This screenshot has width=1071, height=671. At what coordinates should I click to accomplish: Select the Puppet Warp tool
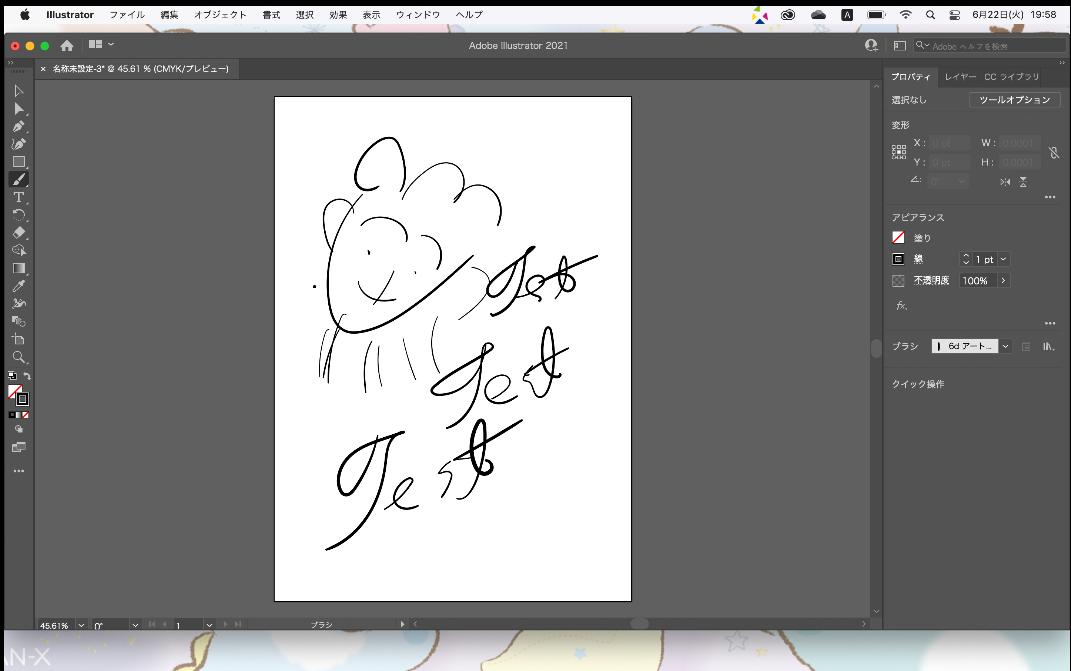[x=18, y=304]
